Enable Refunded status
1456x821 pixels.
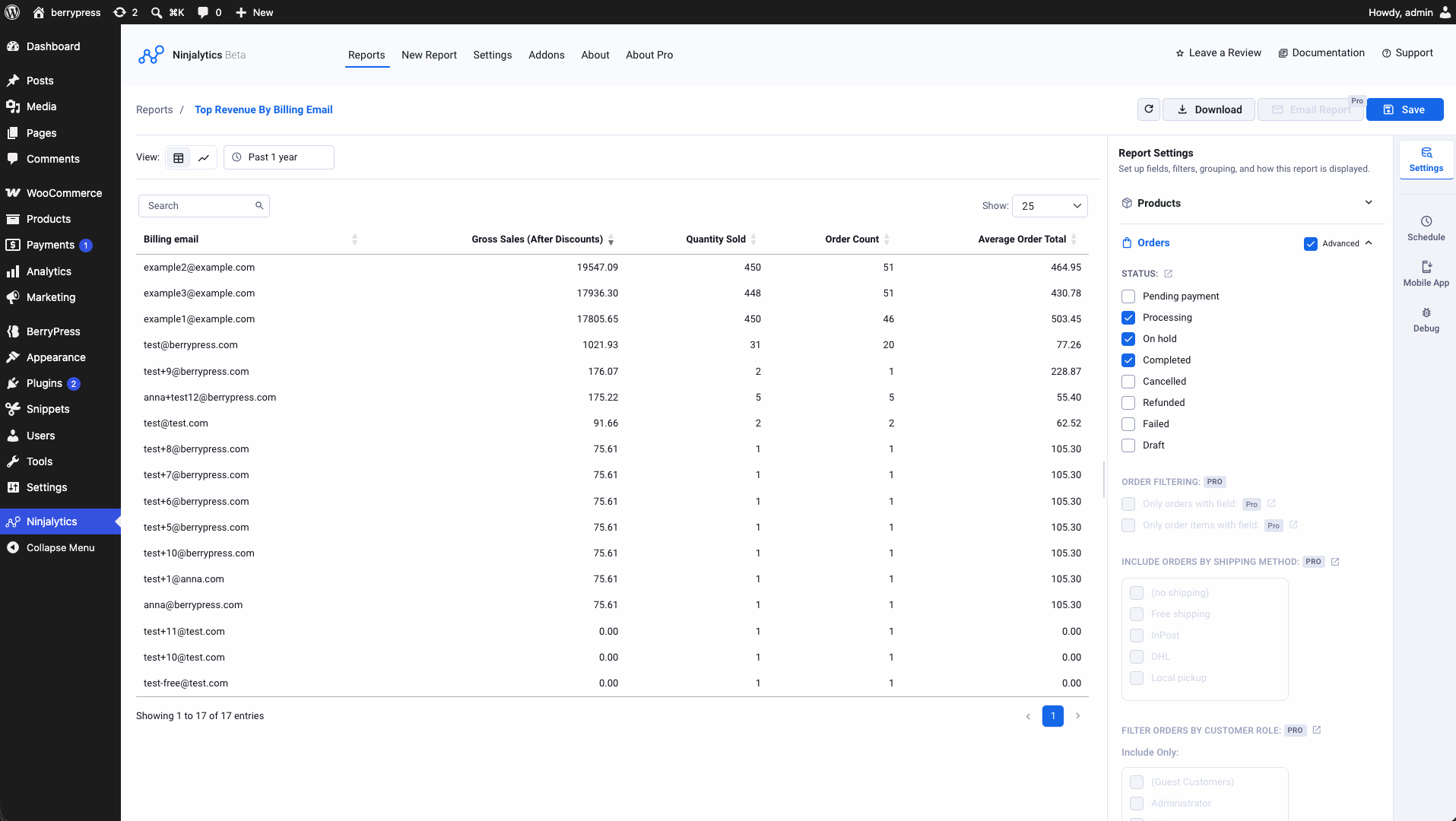[x=1128, y=403]
